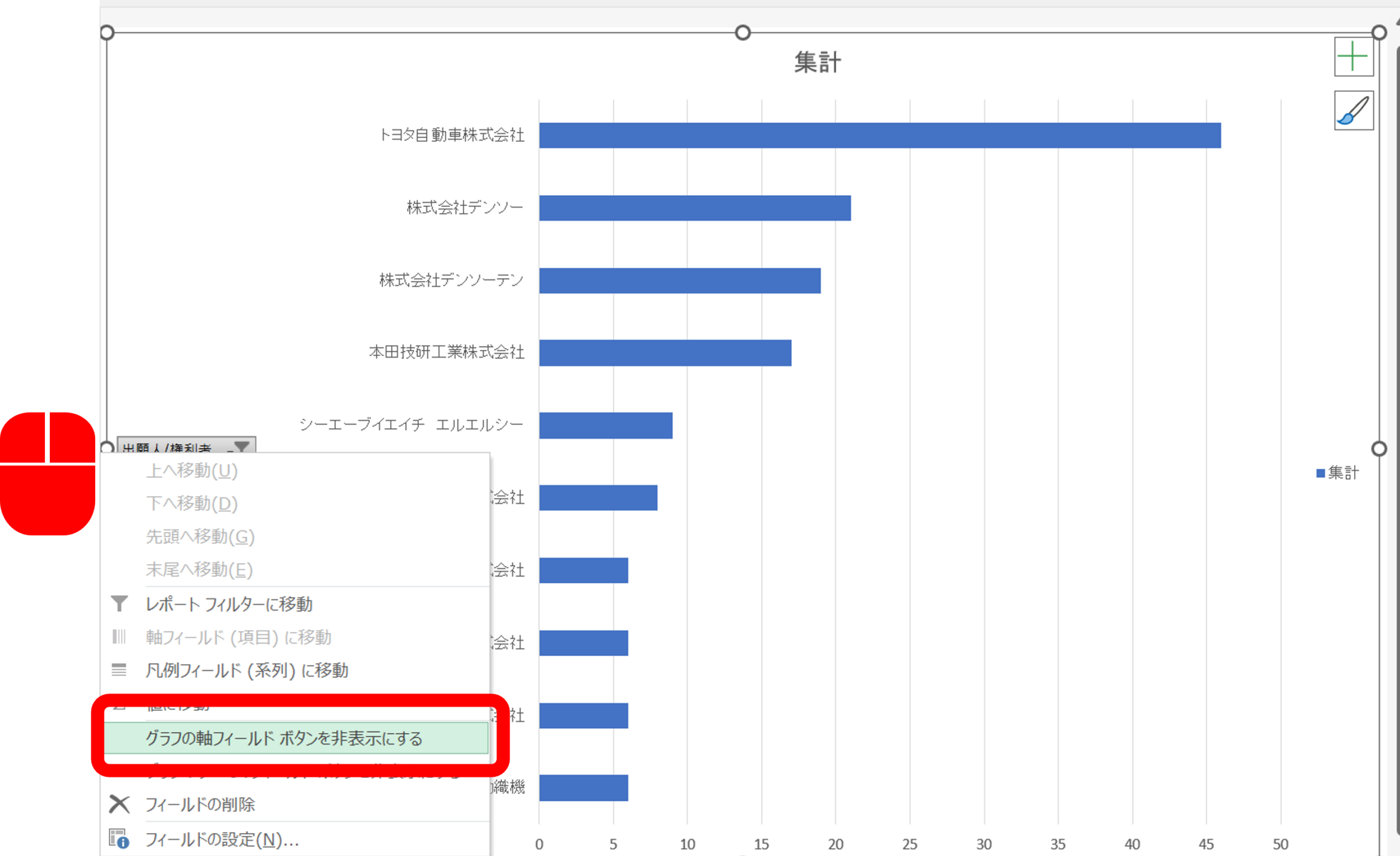
Task: Click 軸フィールド (項目) に移動 entry
Action: 238,637
